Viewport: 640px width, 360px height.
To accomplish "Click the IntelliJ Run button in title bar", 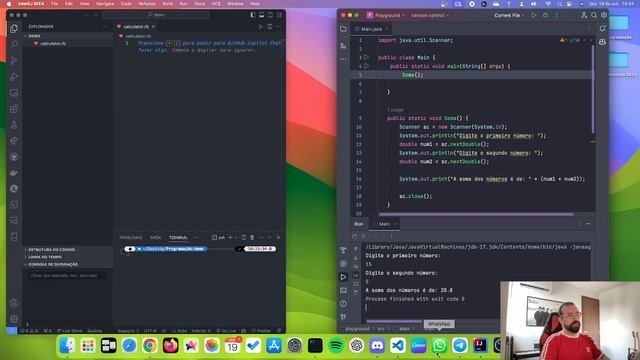I will point(533,15).
